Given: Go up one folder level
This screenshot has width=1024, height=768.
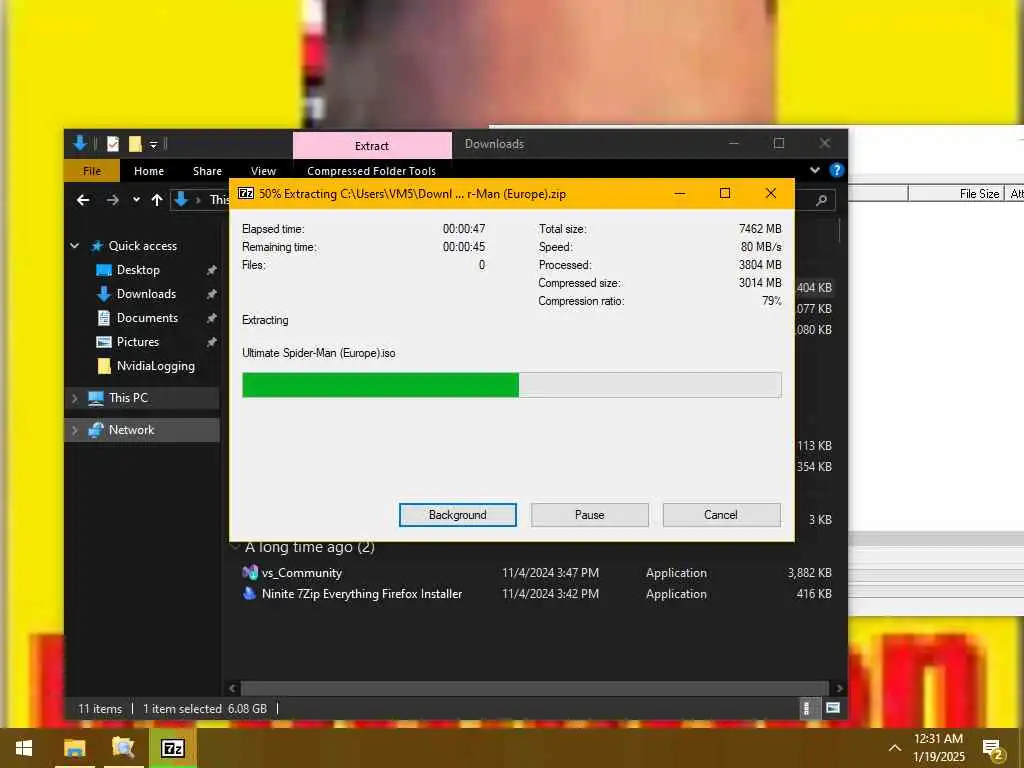Looking at the screenshot, I should click(157, 200).
